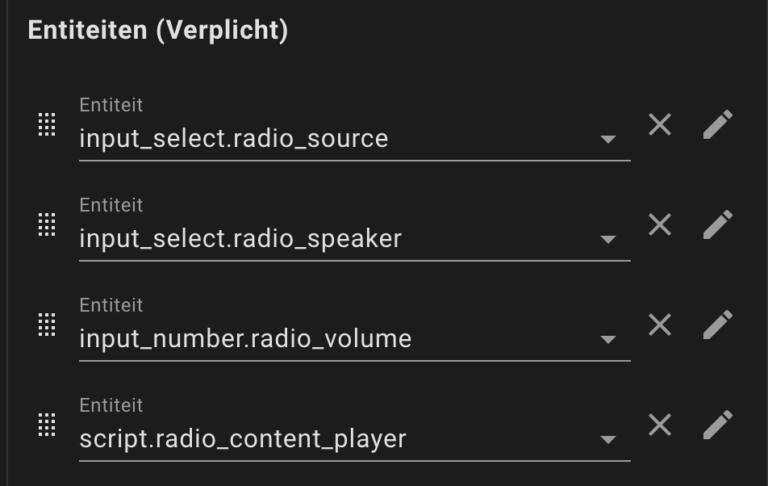This screenshot has height=486, width=768.
Task: Click the script.radio_content_player text field
Action: (355, 427)
